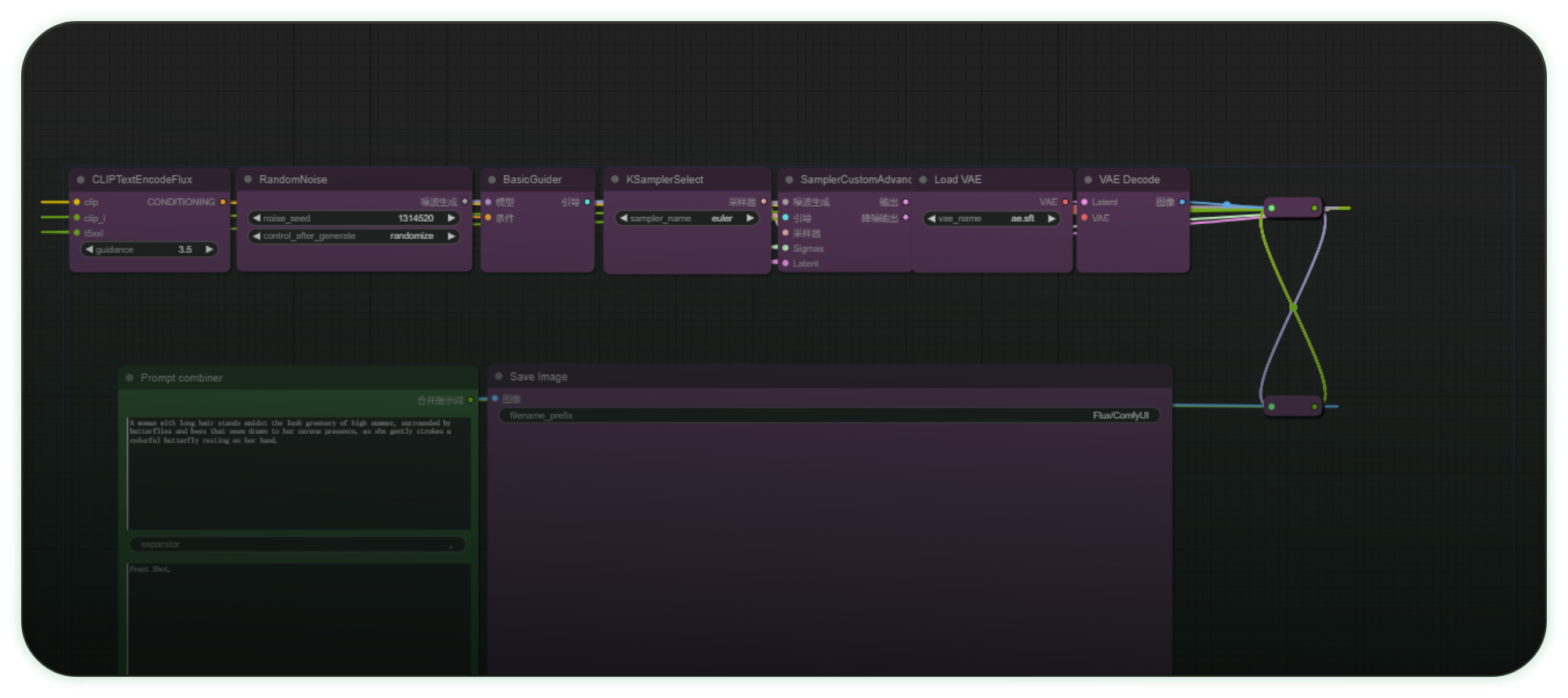Click the CONDITIONING output port on CLIPTextEncodeFlux
The height and width of the screenshot is (698, 1568).
(223, 202)
